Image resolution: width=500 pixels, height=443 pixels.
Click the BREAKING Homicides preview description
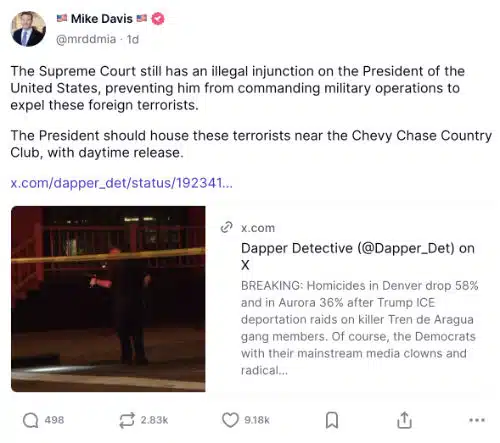click(x=360, y=328)
